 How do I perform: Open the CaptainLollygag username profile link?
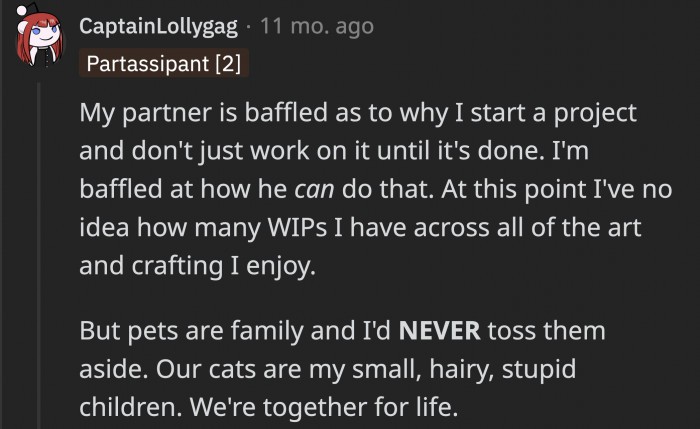(163, 26)
